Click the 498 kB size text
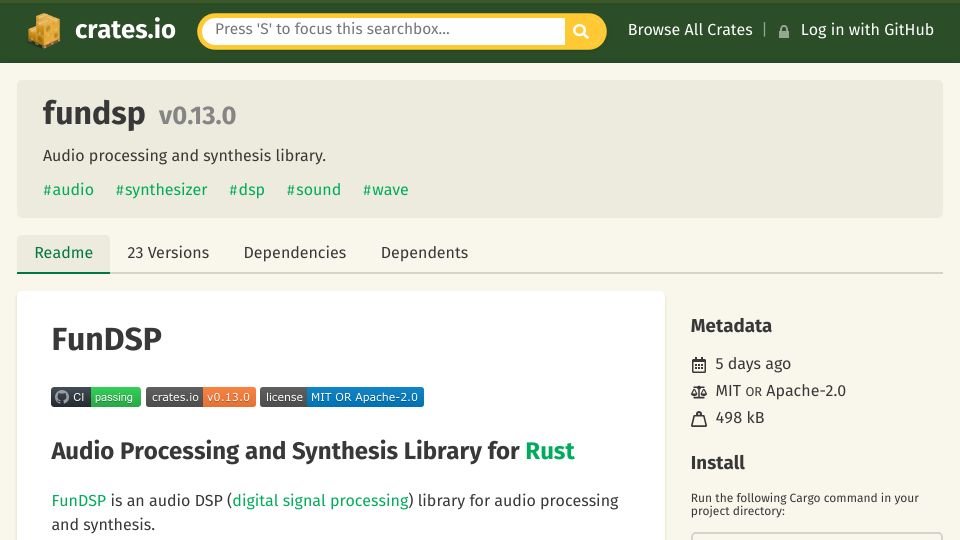 (740, 418)
